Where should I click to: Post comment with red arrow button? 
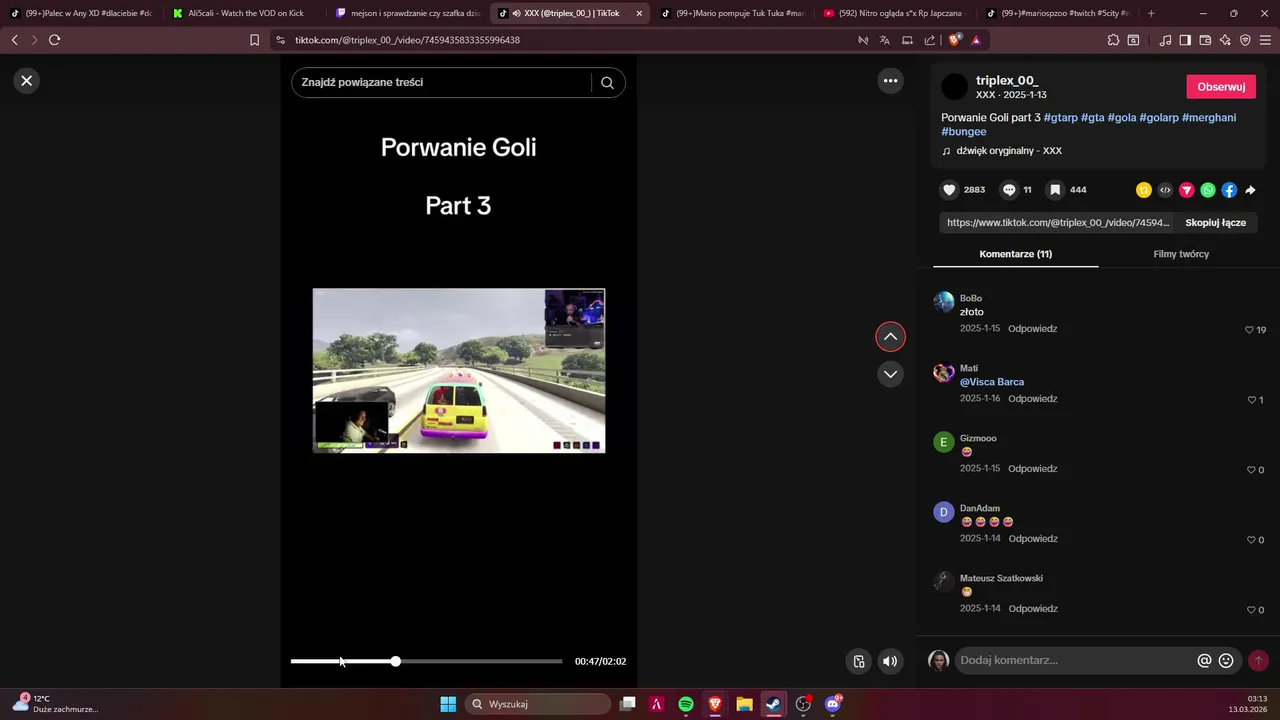[x=1258, y=661]
